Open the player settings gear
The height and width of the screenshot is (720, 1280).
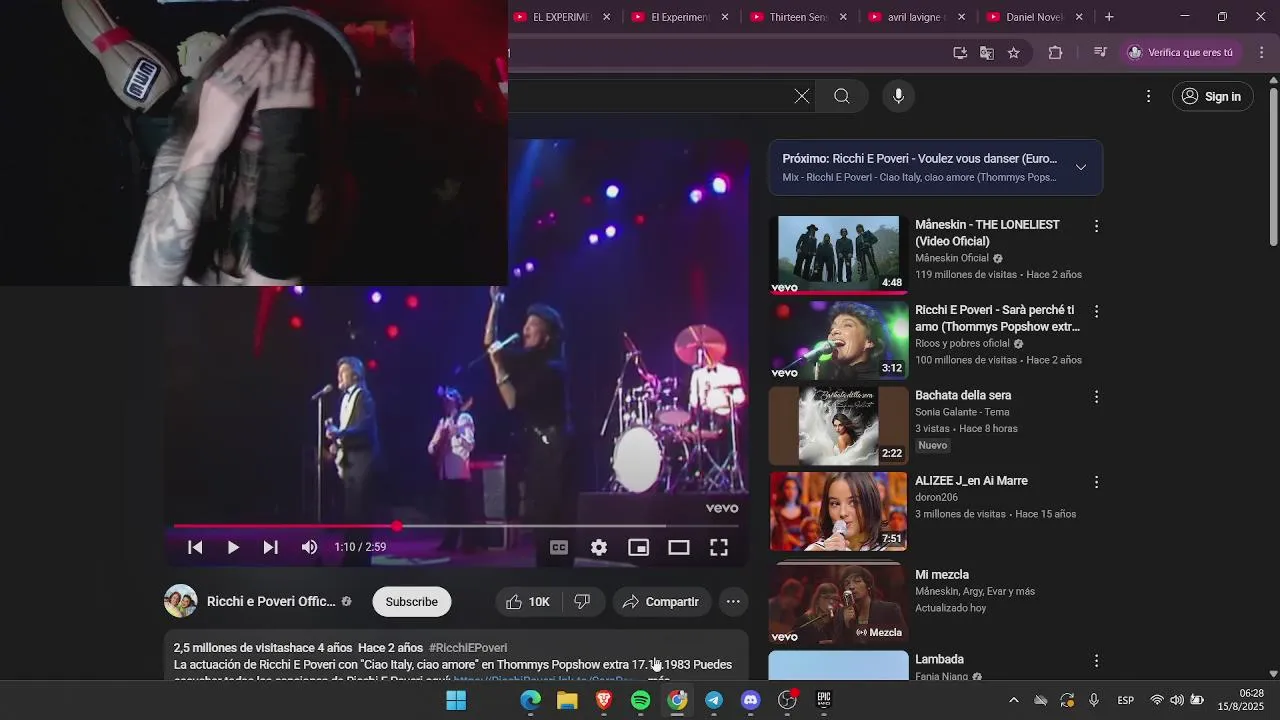(599, 547)
